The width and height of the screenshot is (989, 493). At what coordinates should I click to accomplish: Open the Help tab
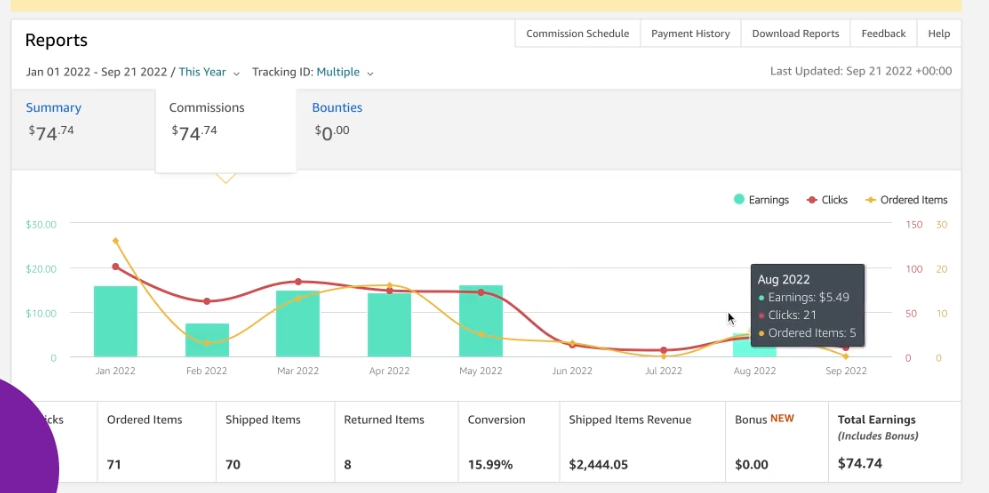(x=939, y=33)
